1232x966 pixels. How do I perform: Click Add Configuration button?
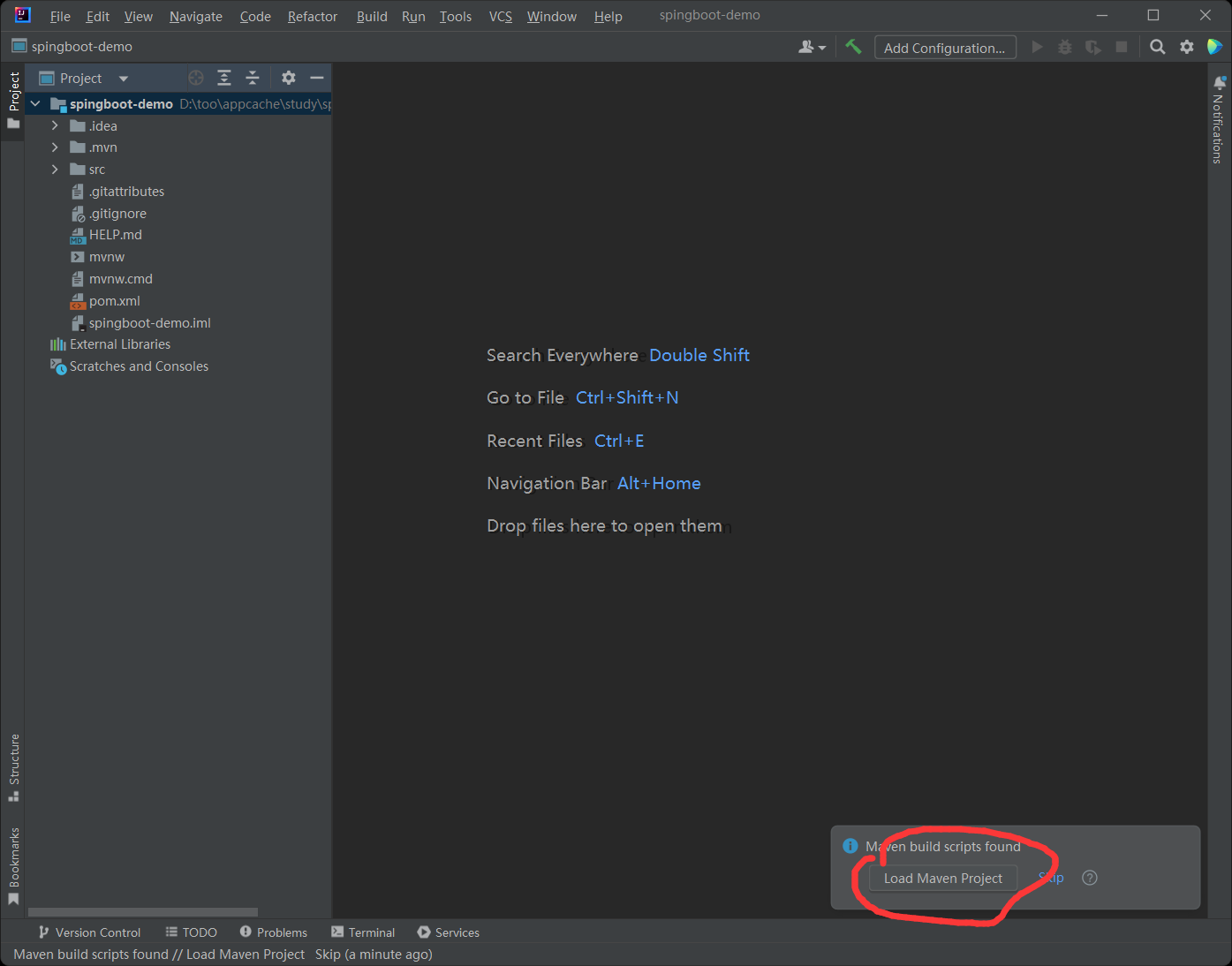[945, 48]
